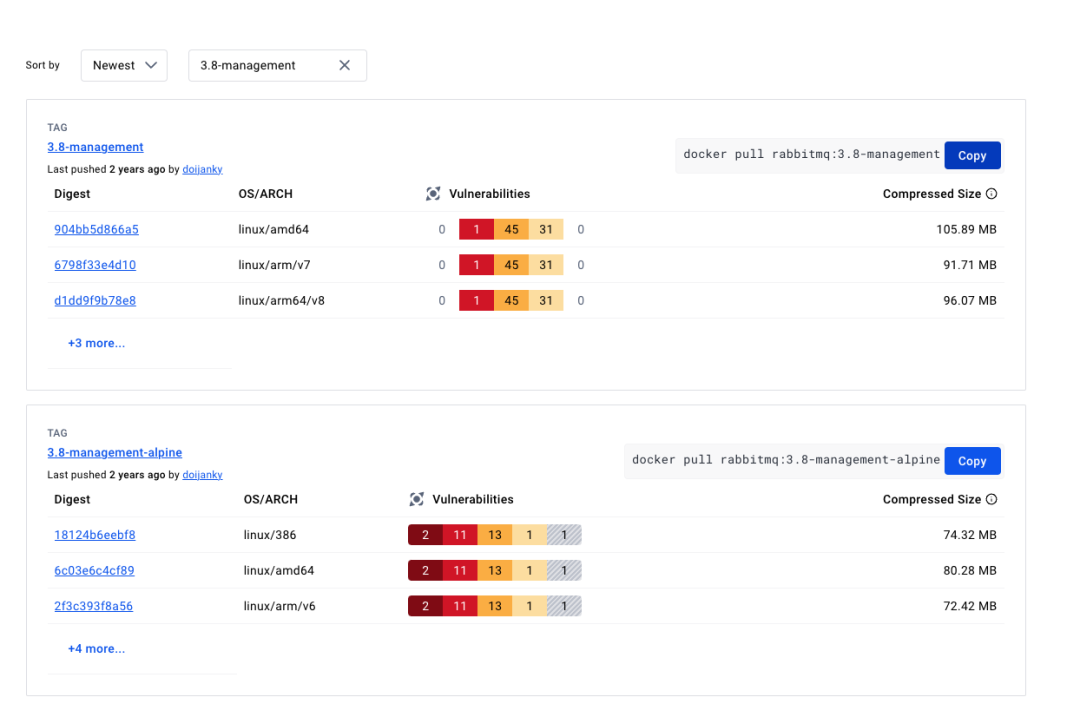
Task: Click unspecified striped count 1 for linux/386
Action: (564, 535)
